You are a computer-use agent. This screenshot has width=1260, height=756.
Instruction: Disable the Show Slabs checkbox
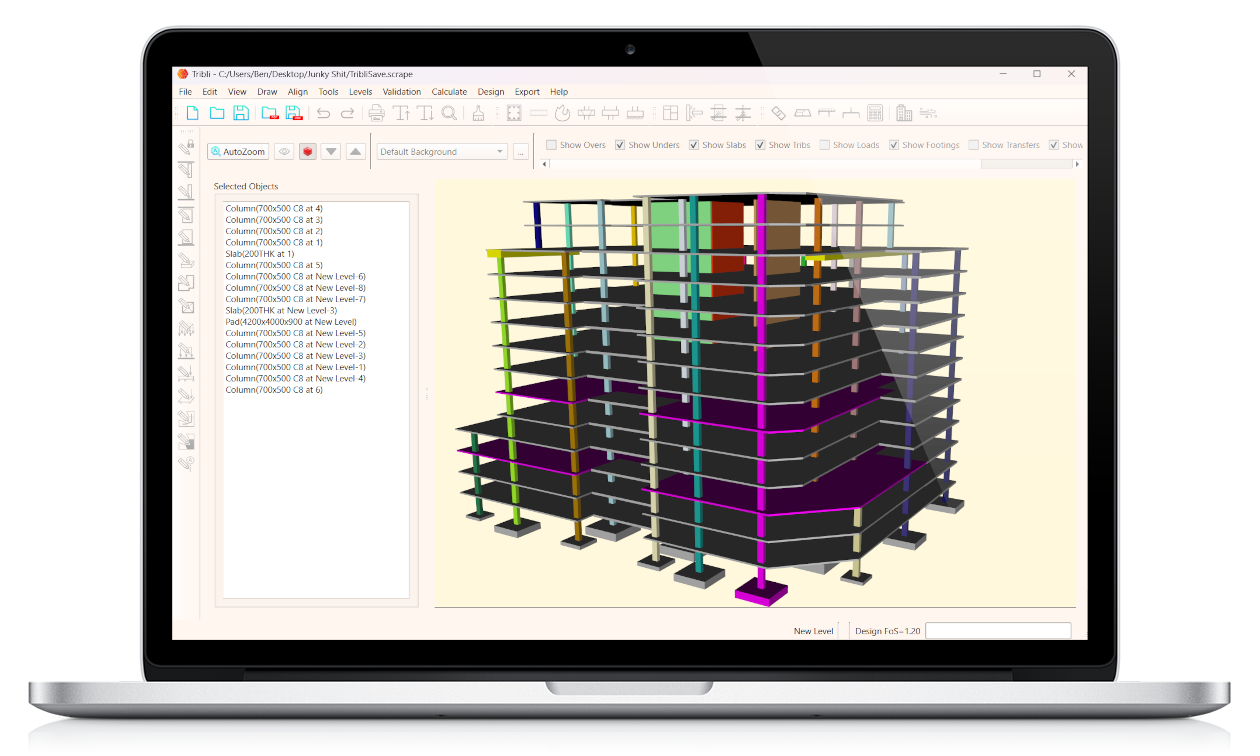[x=693, y=145]
